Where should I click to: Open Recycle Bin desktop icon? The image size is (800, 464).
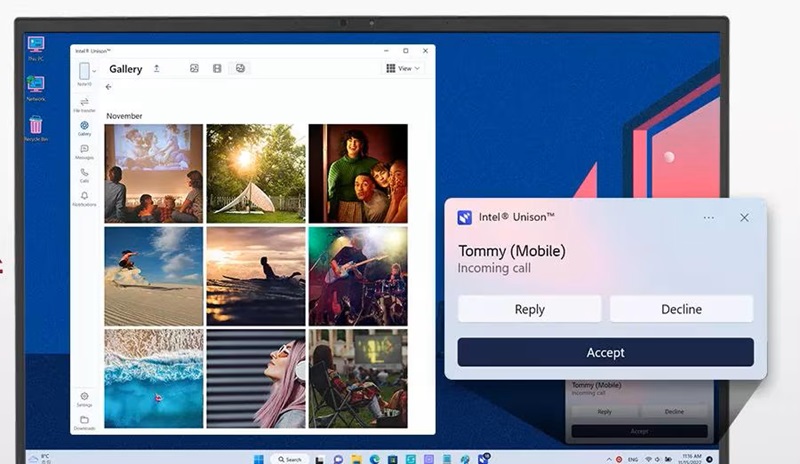[x=36, y=129]
